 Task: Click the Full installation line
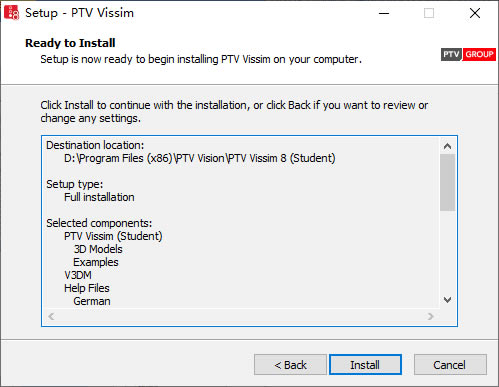pyautogui.click(x=99, y=197)
